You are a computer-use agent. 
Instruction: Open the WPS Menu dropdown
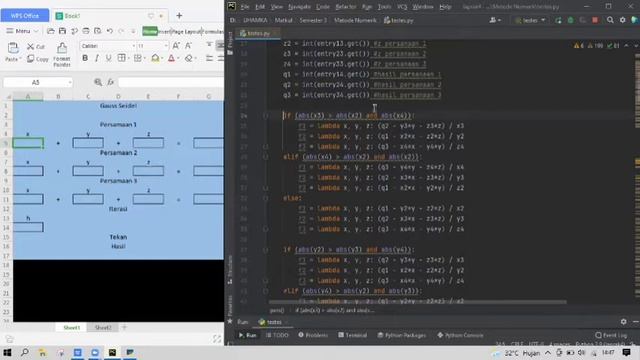point(22,31)
